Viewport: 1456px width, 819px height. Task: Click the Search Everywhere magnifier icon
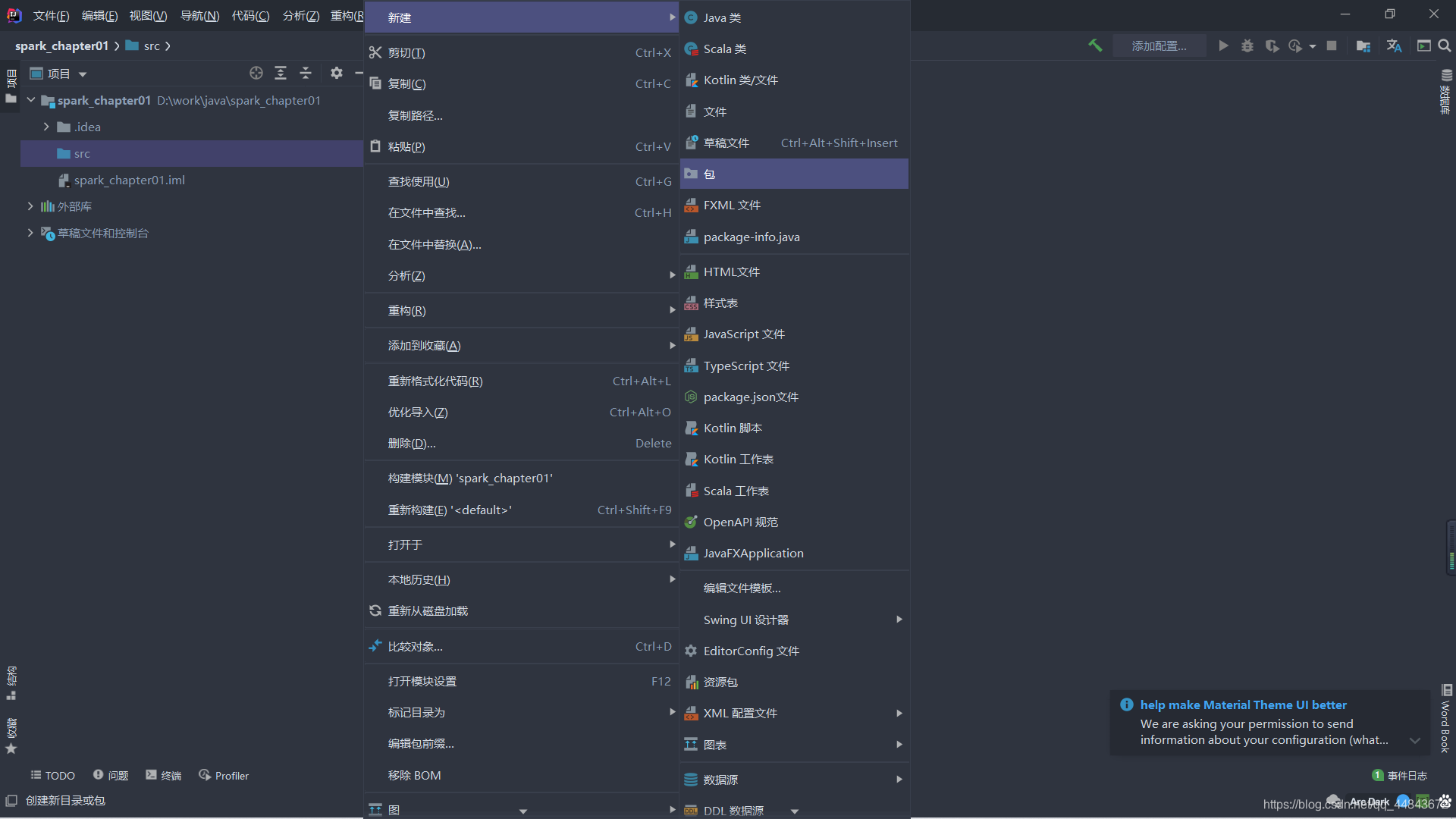tap(1445, 45)
